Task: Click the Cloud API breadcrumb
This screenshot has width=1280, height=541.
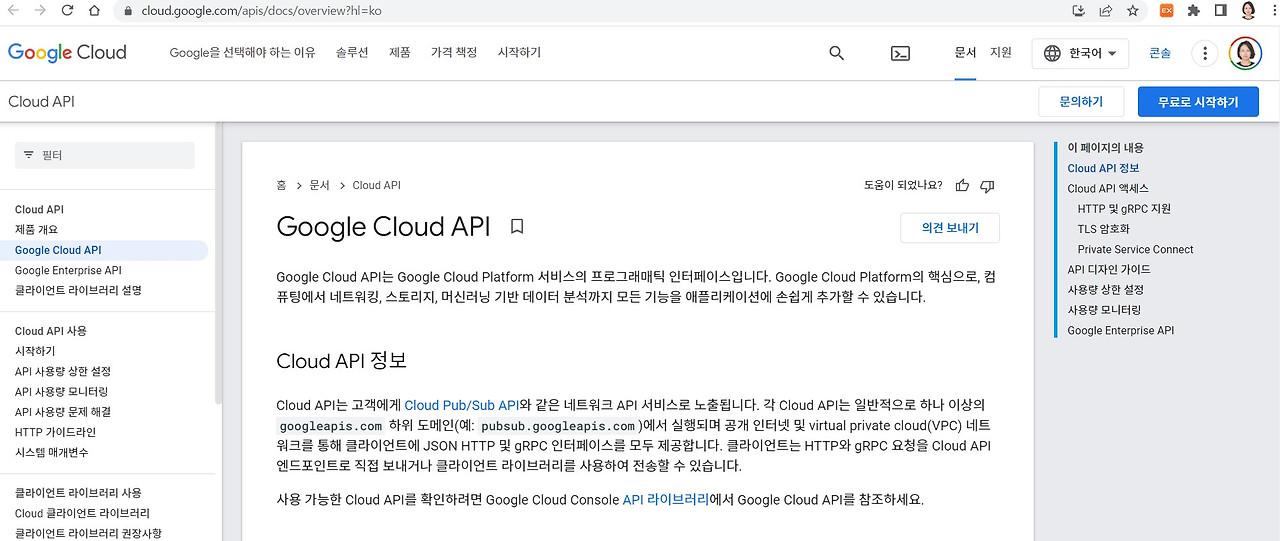Action: tap(376, 185)
